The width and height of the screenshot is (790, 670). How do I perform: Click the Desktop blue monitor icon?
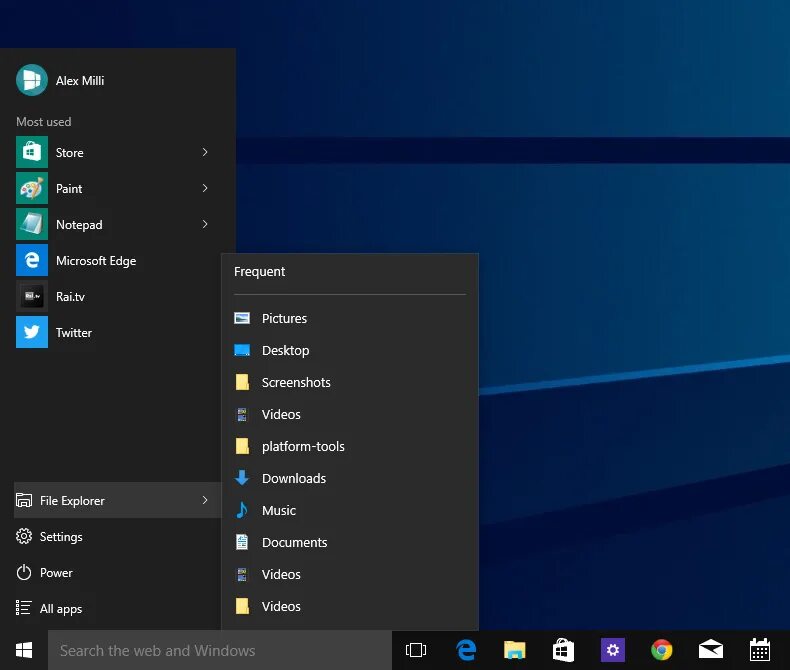click(242, 350)
